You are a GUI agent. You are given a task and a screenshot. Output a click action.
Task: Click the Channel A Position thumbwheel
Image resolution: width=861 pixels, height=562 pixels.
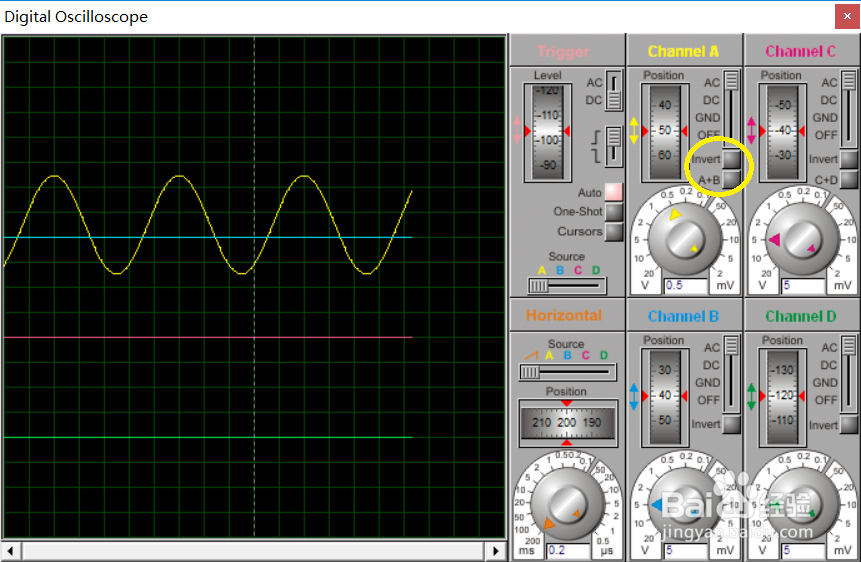(x=665, y=132)
